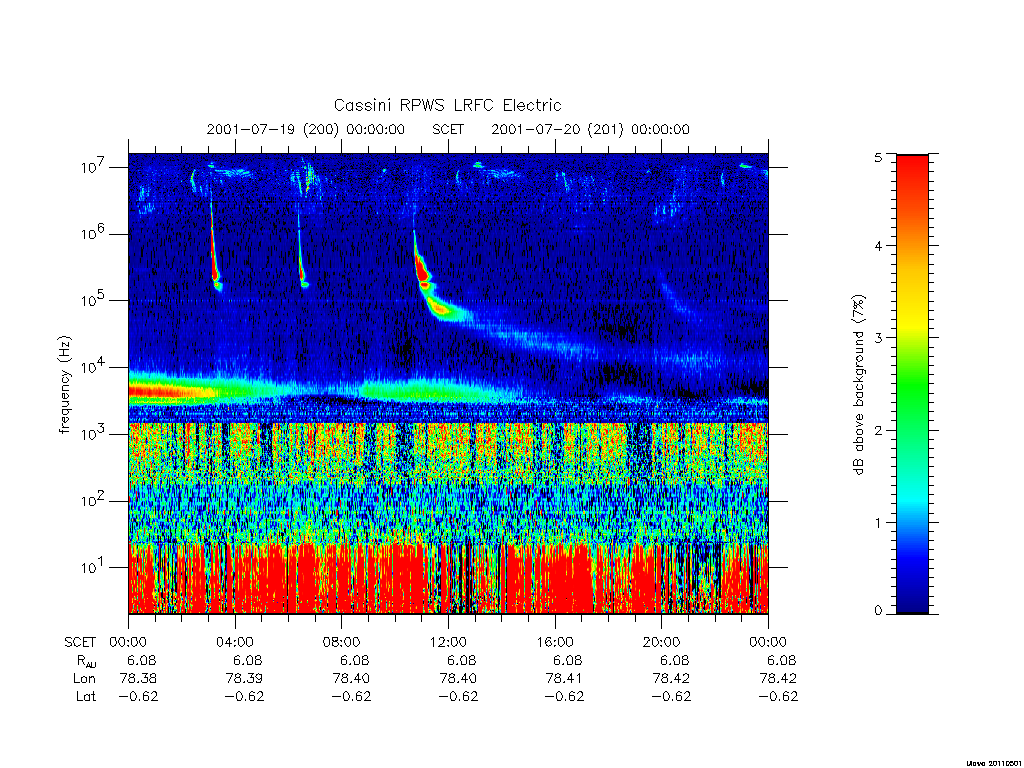The image size is (1024, 768).
Task: Click the "dB above background (7%)" label
Action: (859, 385)
